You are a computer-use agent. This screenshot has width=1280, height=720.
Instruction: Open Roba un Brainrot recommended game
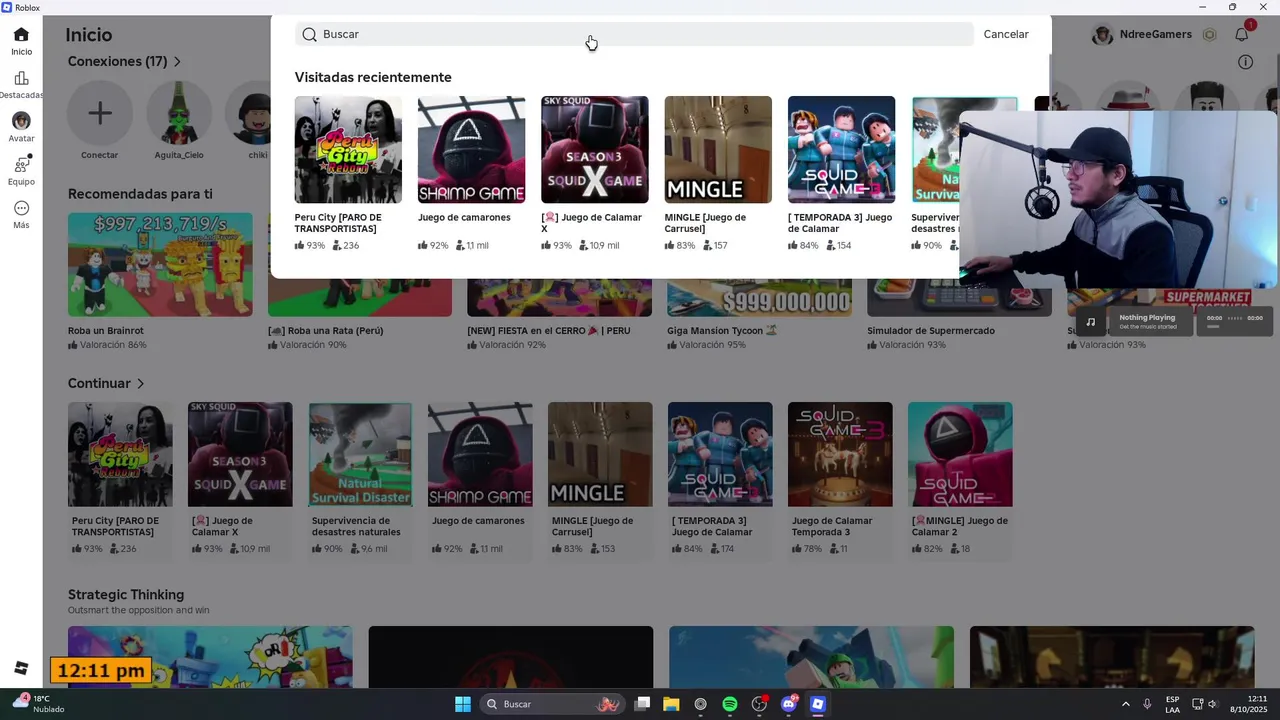(x=160, y=264)
